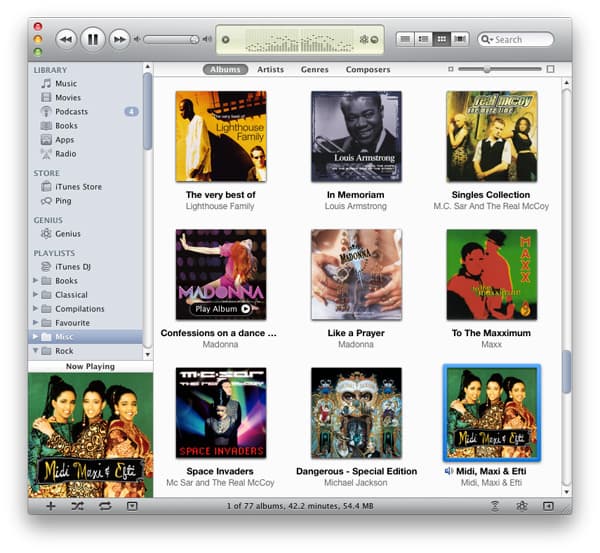Open the search magnifier dropdown

pos(486,39)
